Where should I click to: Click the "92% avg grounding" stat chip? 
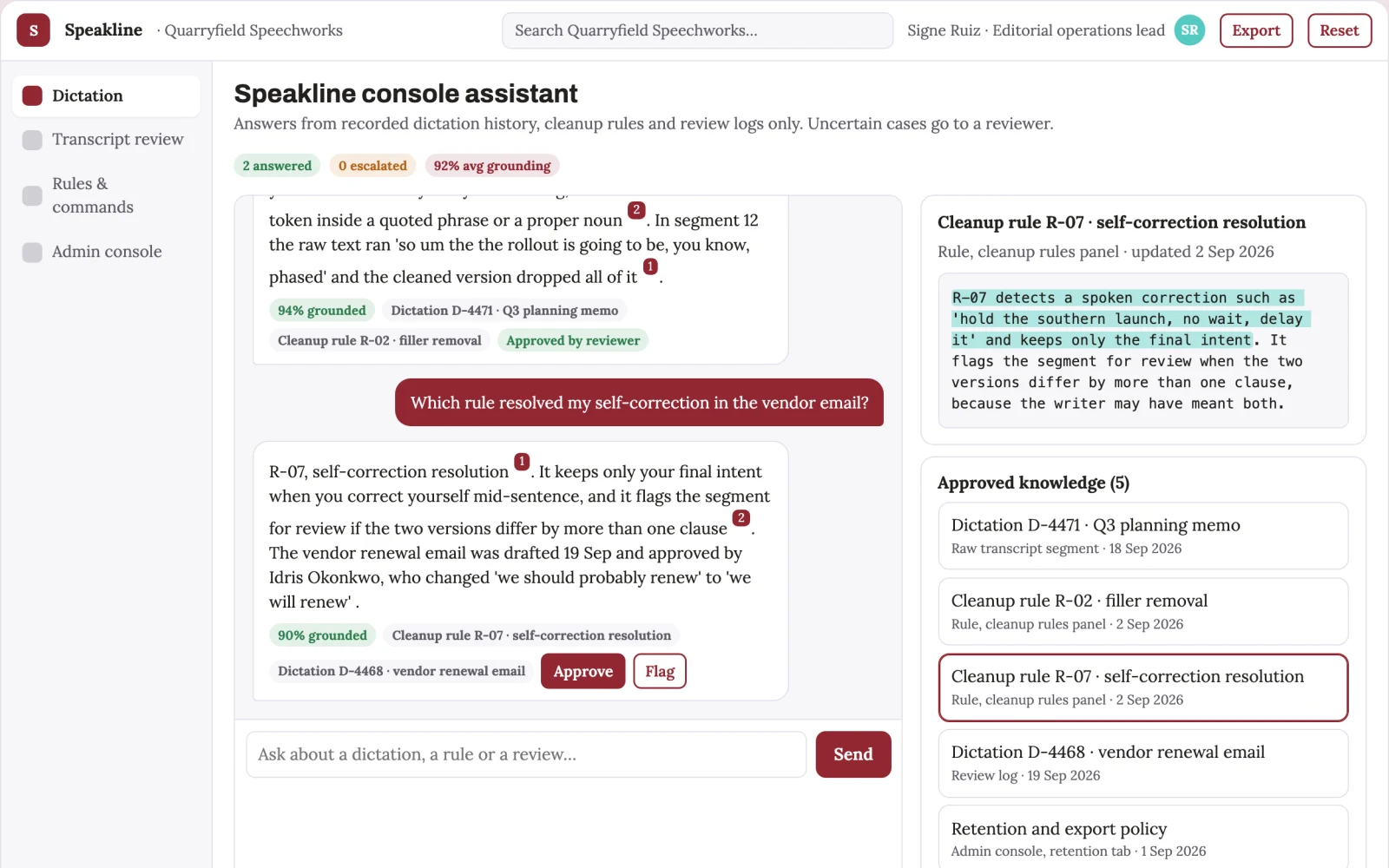pyautogui.click(x=492, y=166)
